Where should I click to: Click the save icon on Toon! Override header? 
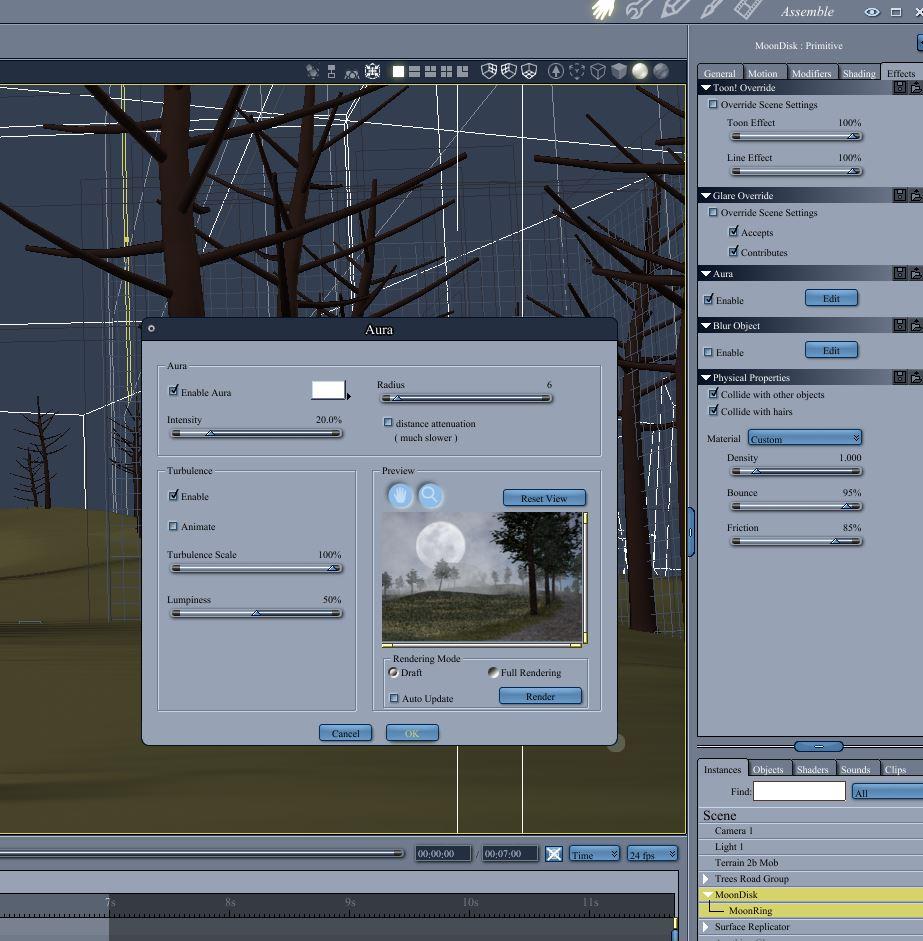(x=899, y=88)
